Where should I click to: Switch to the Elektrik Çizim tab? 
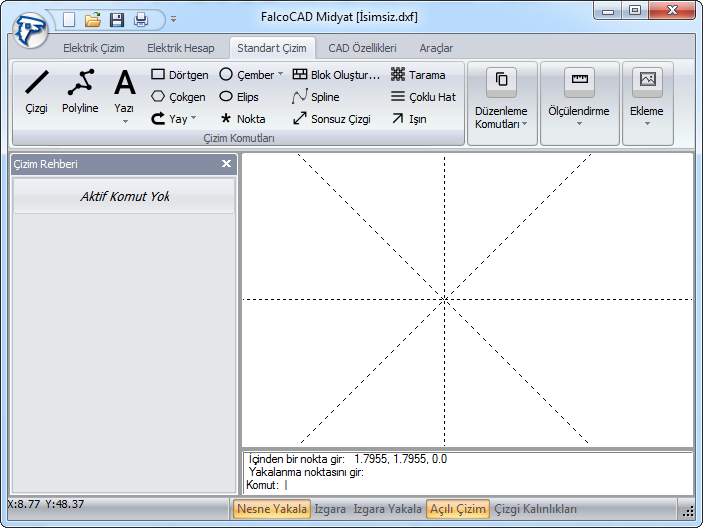pos(94,48)
